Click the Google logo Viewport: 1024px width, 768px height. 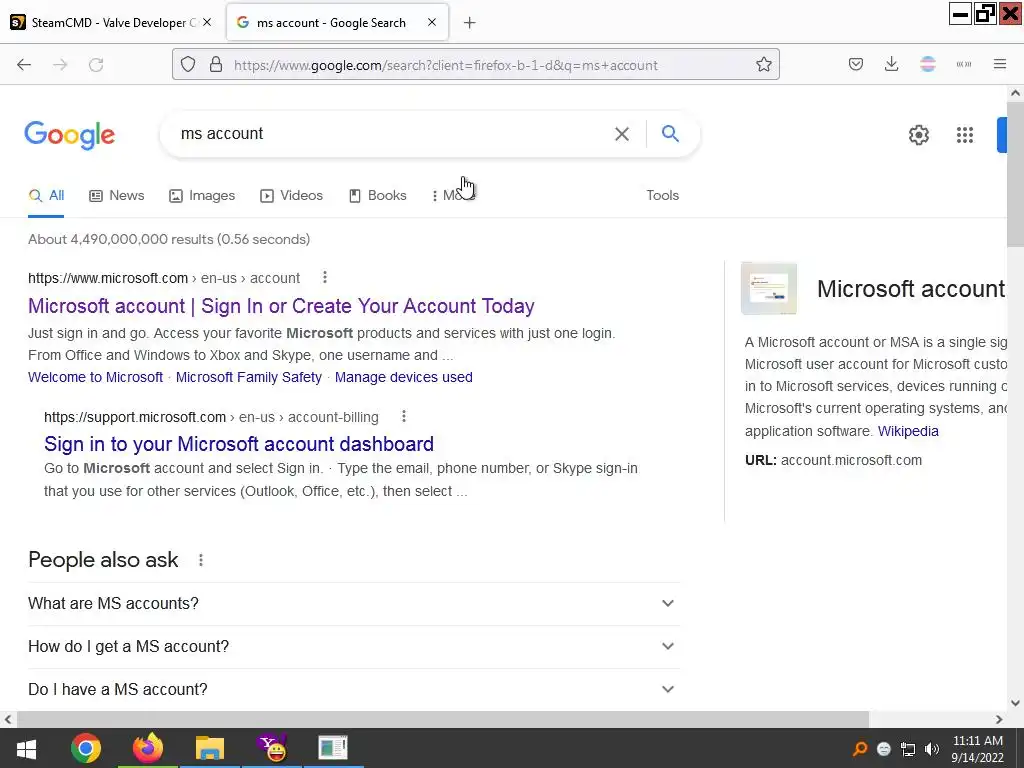pyautogui.click(x=70, y=135)
